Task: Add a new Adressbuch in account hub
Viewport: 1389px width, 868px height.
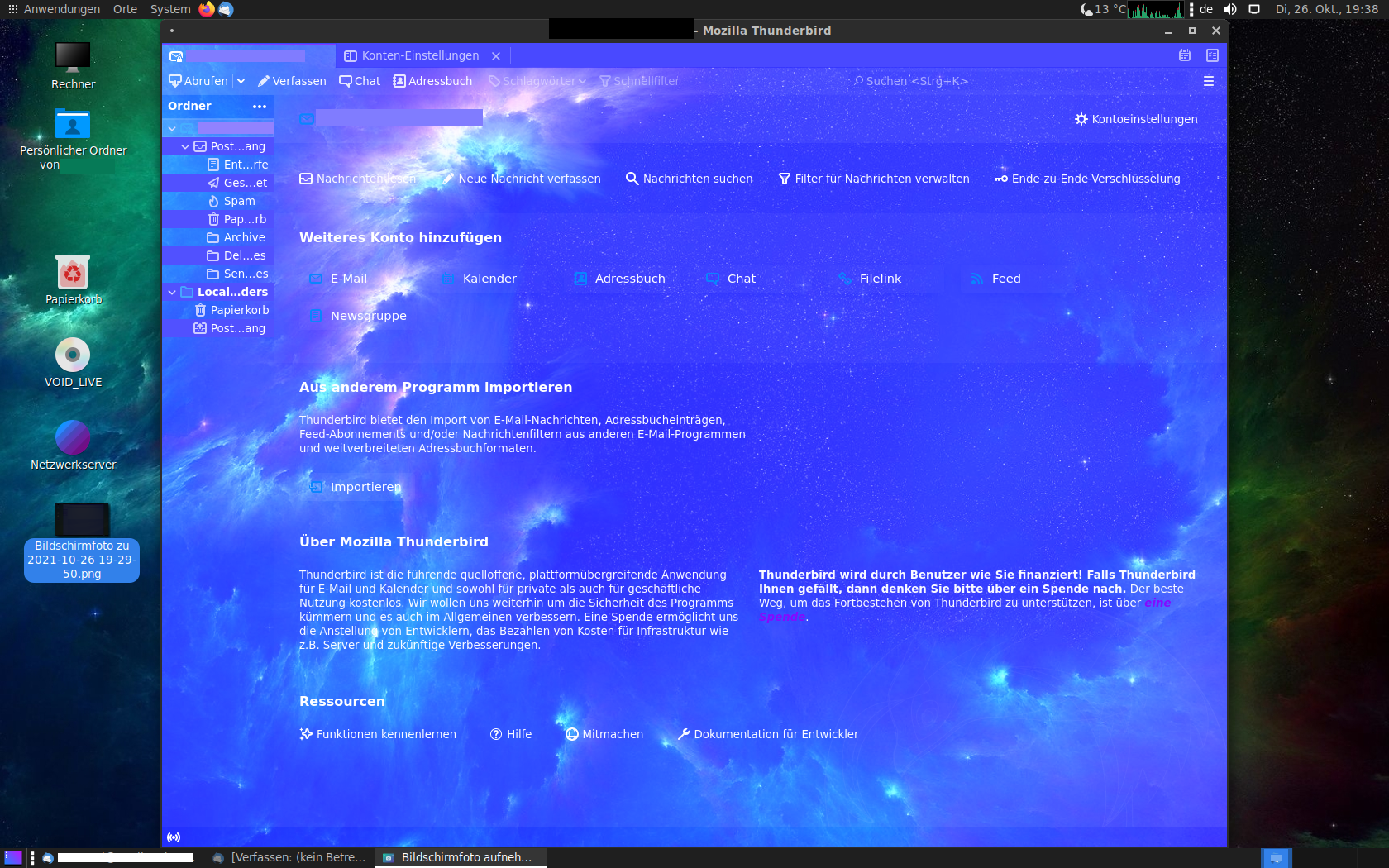Action: [620, 279]
